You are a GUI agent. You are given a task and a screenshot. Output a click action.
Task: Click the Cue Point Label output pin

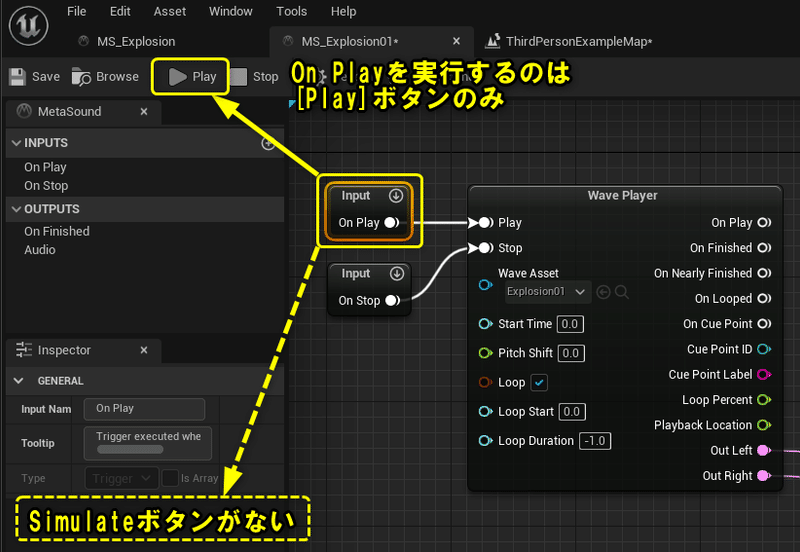click(x=764, y=374)
